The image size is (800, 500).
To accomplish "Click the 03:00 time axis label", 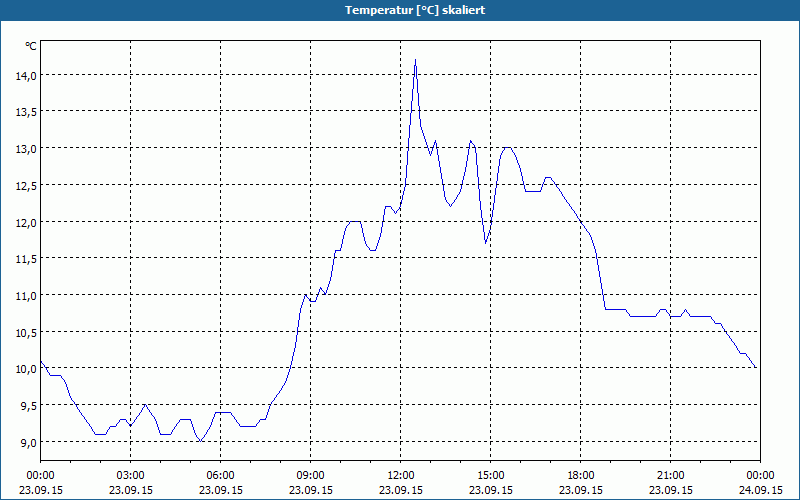I will (131, 476).
